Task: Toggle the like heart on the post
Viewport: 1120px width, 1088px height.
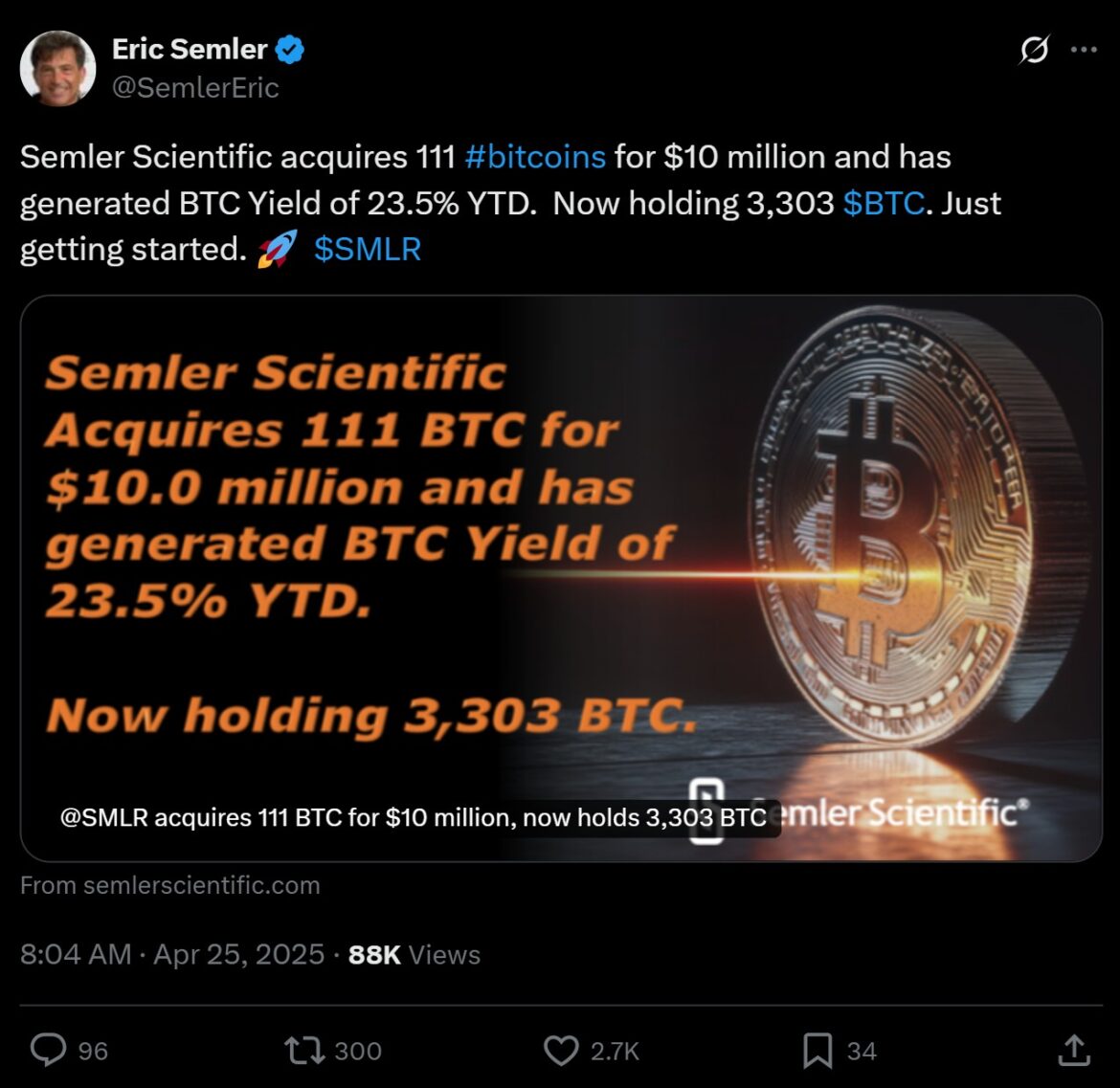Action: point(563,1050)
